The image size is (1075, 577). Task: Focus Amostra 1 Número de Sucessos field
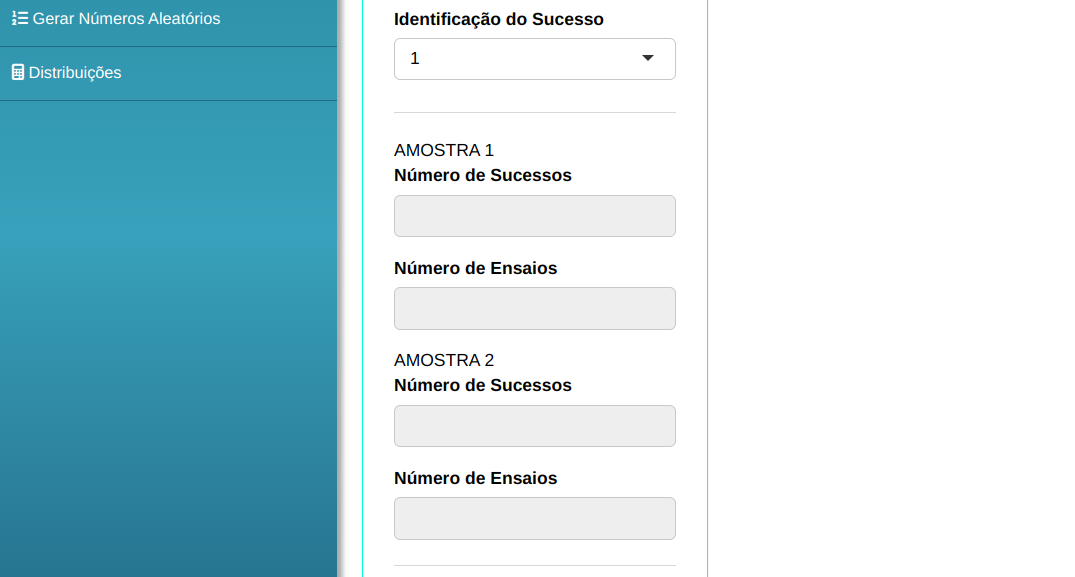click(x=534, y=216)
